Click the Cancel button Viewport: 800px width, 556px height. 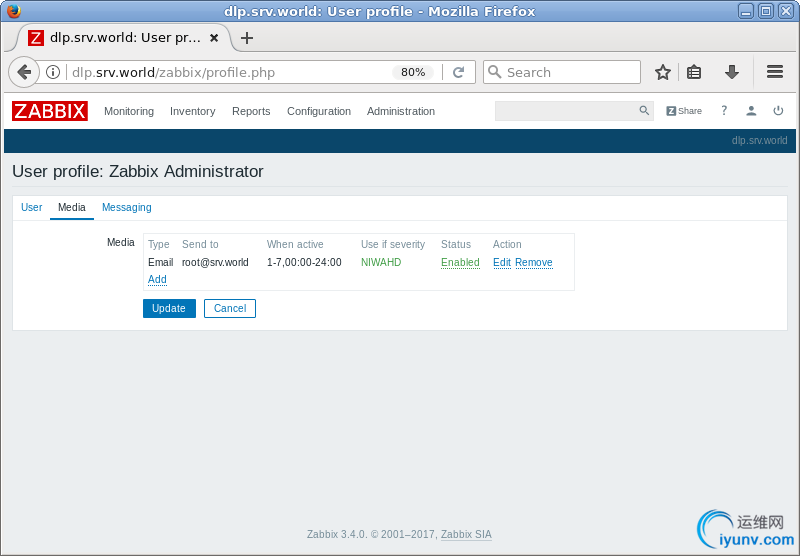click(230, 308)
